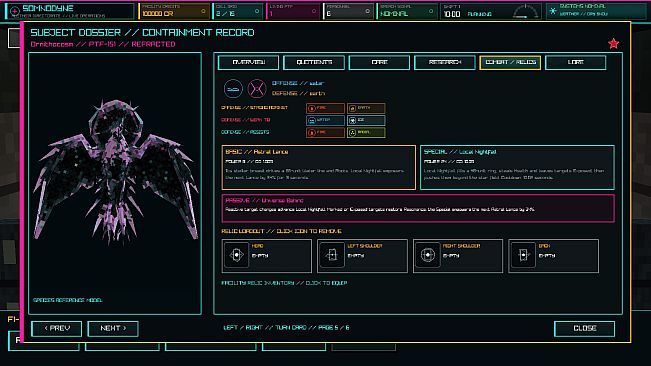This screenshot has height=366, width=651.
Task: Click the pink earth defense element icon
Action: [x=257, y=89]
